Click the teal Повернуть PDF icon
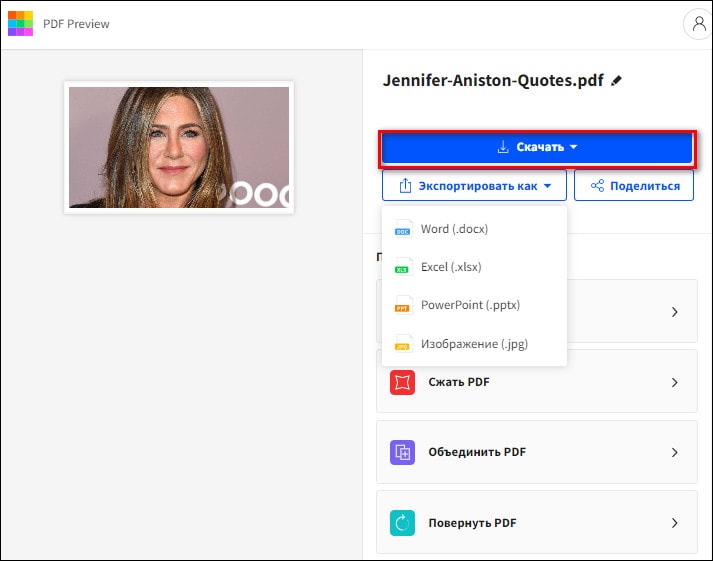Viewport: 713px width, 561px height. pyautogui.click(x=402, y=522)
